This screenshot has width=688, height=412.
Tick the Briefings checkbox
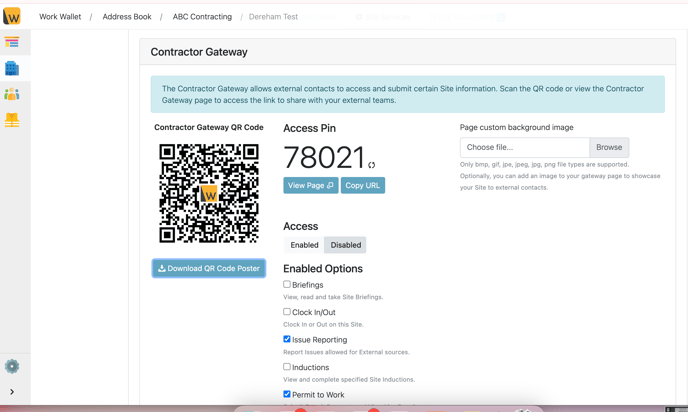click(287, 284)
